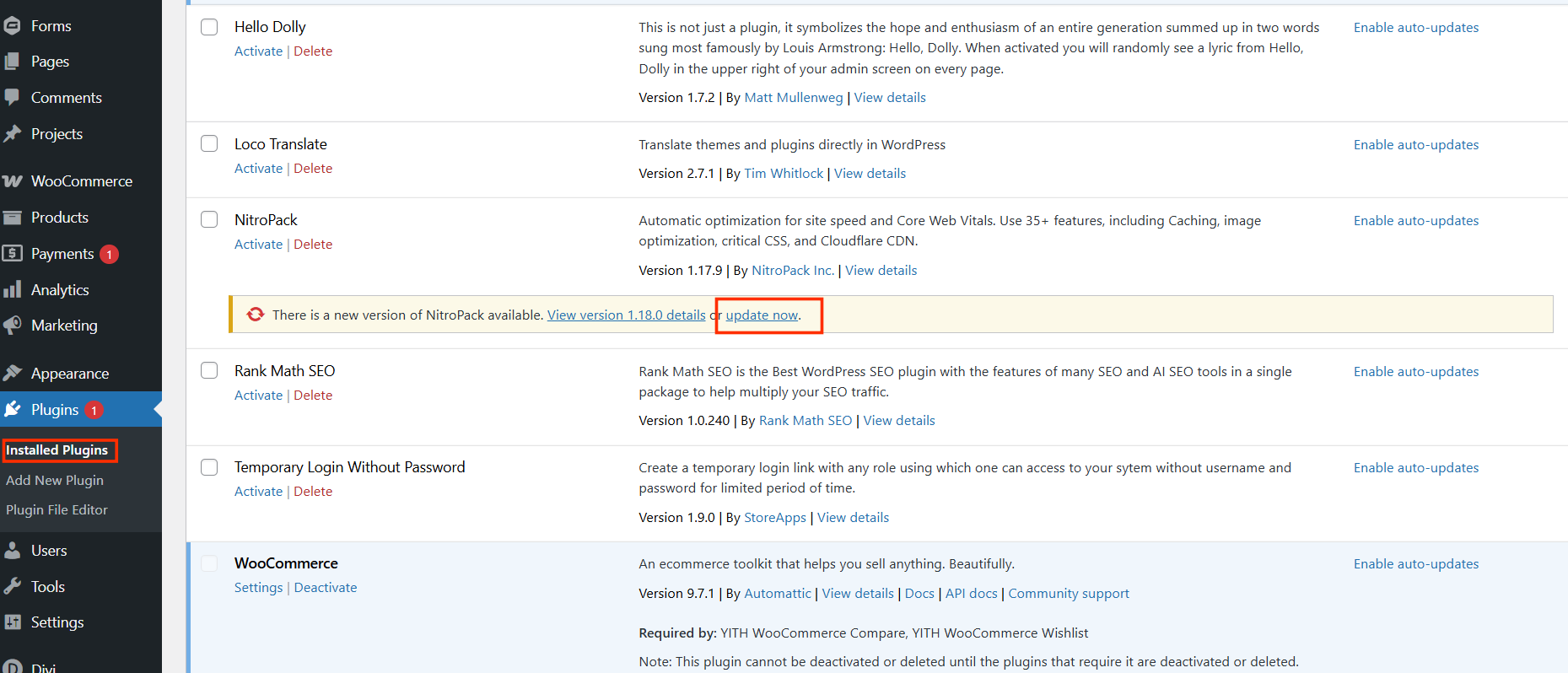Click the Marketing megaphone icon
1568x673 pixels.
tap(12, 326)
